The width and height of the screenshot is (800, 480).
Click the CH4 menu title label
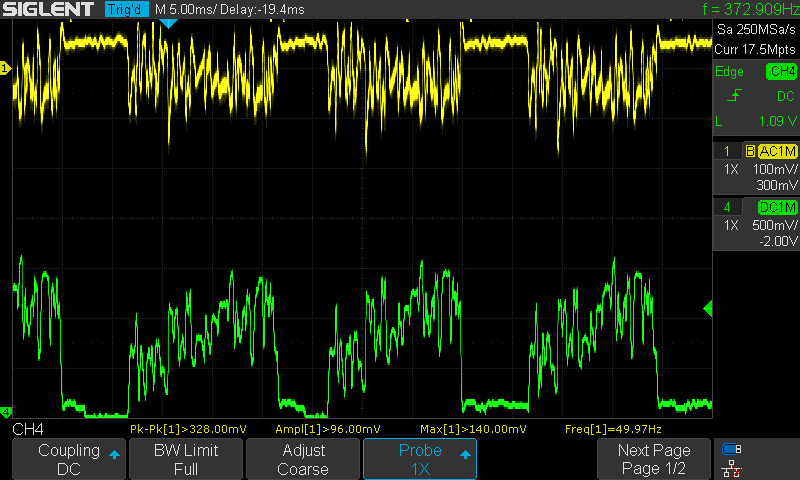[28, 429]
